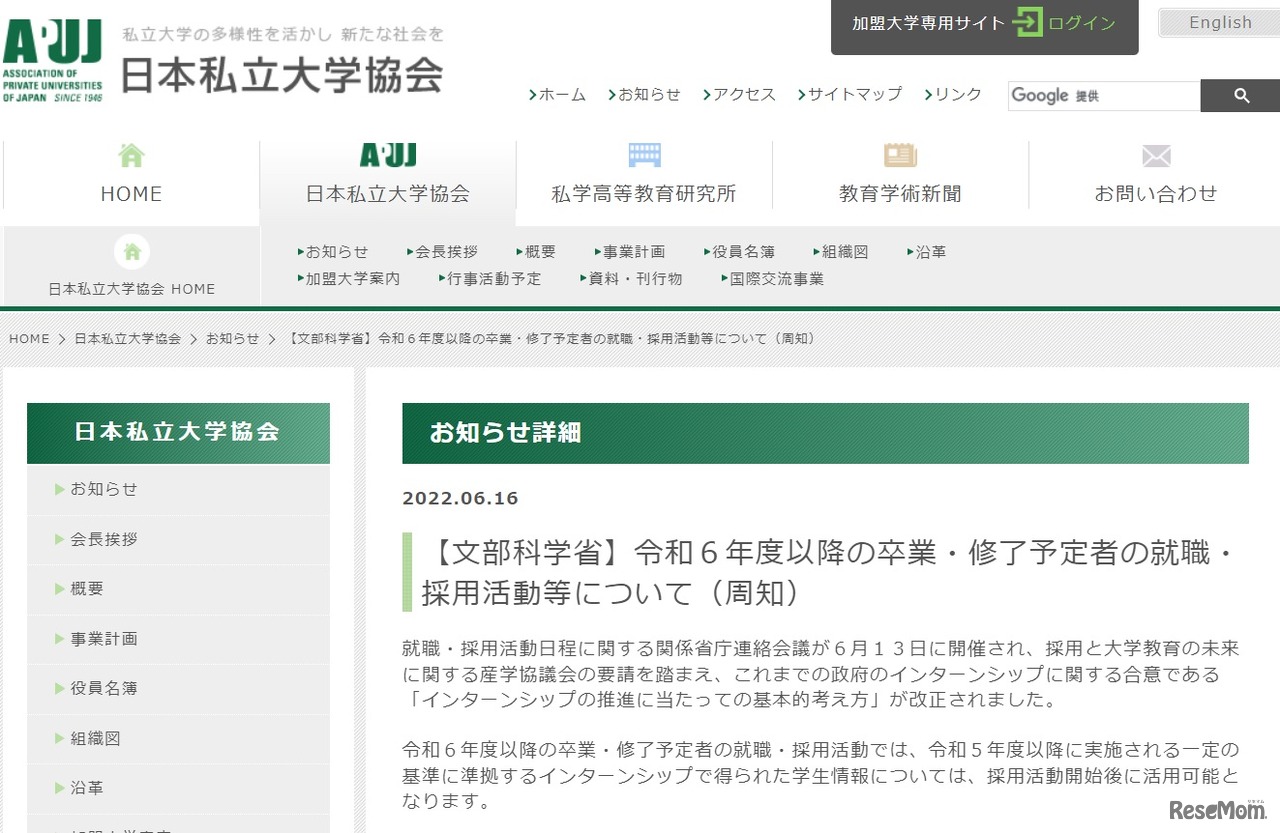Open 事業計画 in the green submenu
1280x833 pixels.
[x=629, y=252]
